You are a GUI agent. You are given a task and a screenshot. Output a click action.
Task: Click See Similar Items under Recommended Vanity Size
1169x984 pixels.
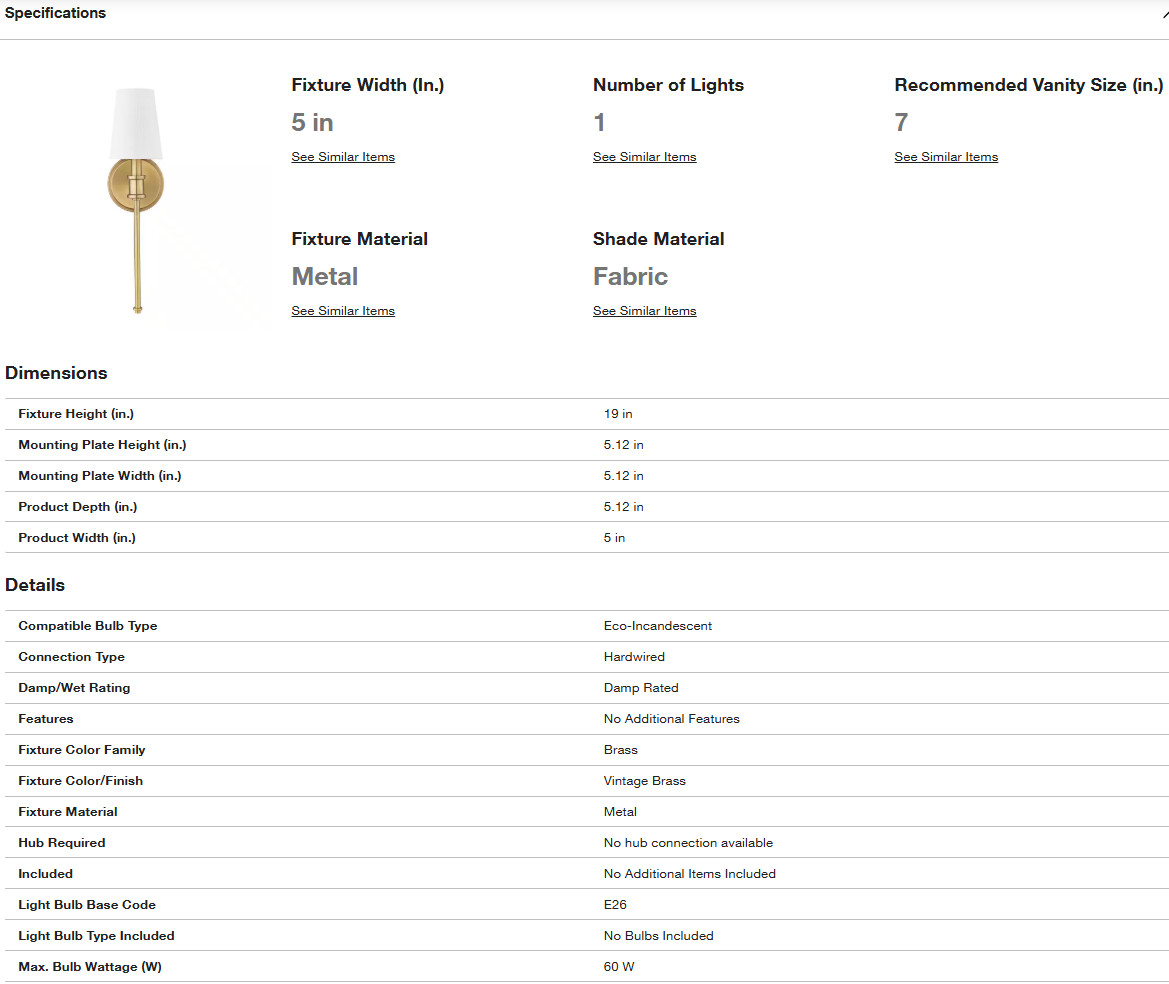pos(946,157)
